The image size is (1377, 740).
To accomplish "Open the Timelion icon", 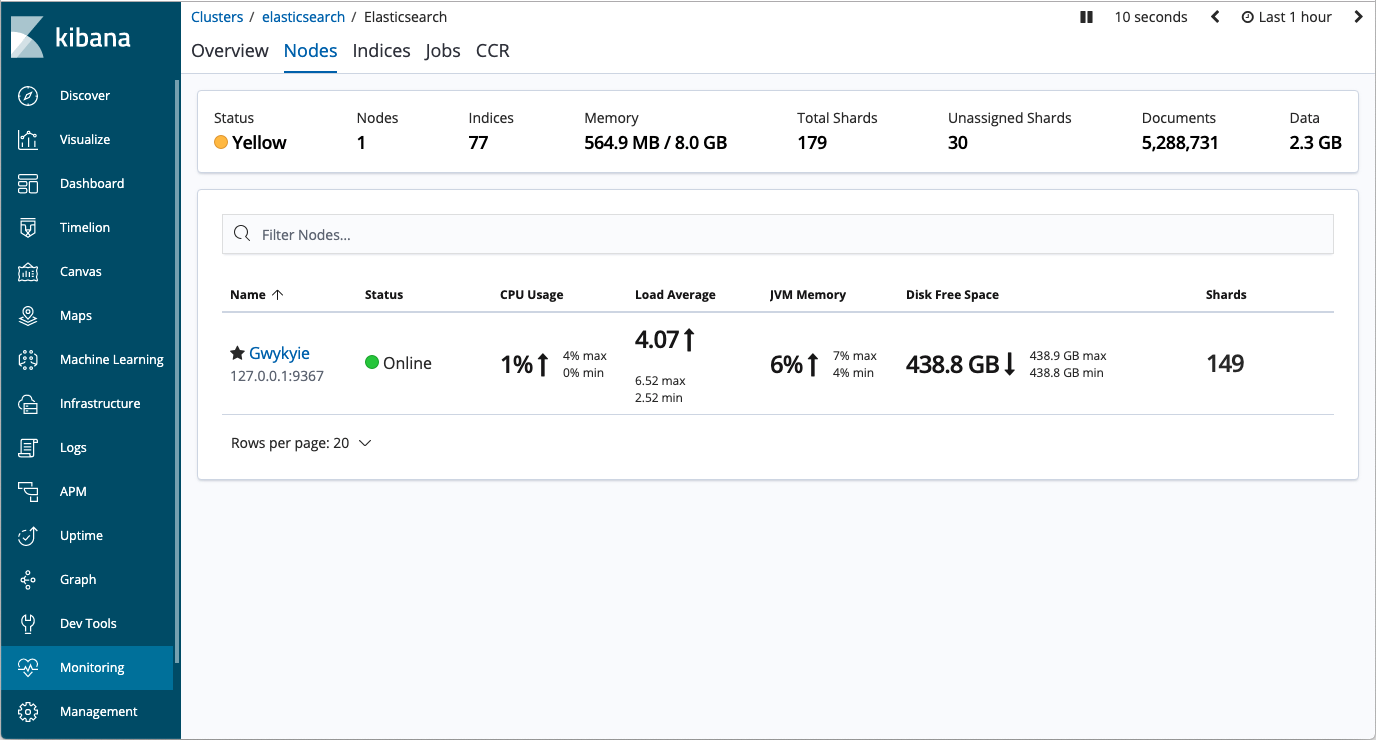I will pos(28,228).
